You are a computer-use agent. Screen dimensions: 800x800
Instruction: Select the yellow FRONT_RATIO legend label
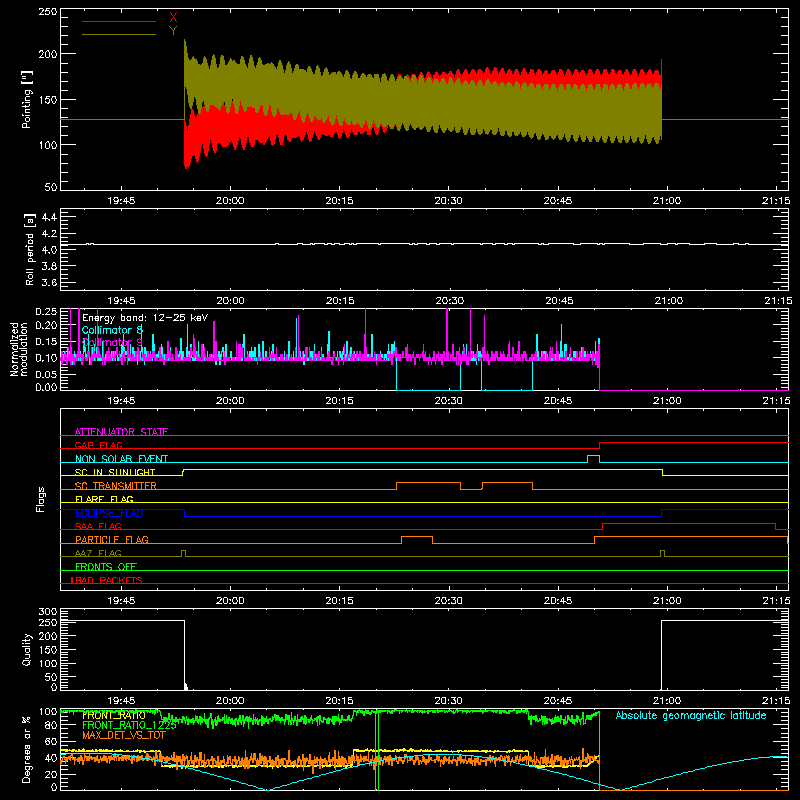tap(114, 715)
